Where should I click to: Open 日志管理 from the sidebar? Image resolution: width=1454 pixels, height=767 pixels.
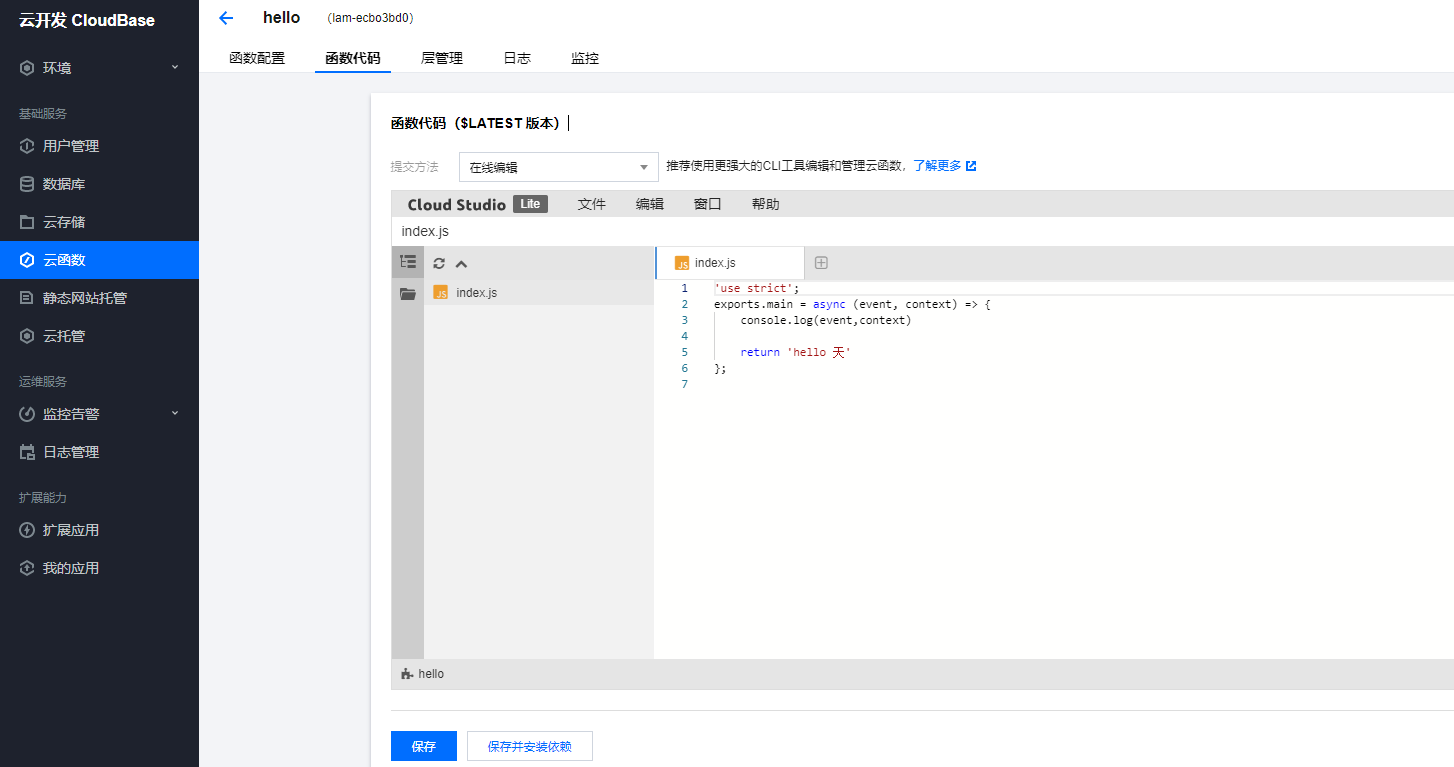click(x=72, y=451)
